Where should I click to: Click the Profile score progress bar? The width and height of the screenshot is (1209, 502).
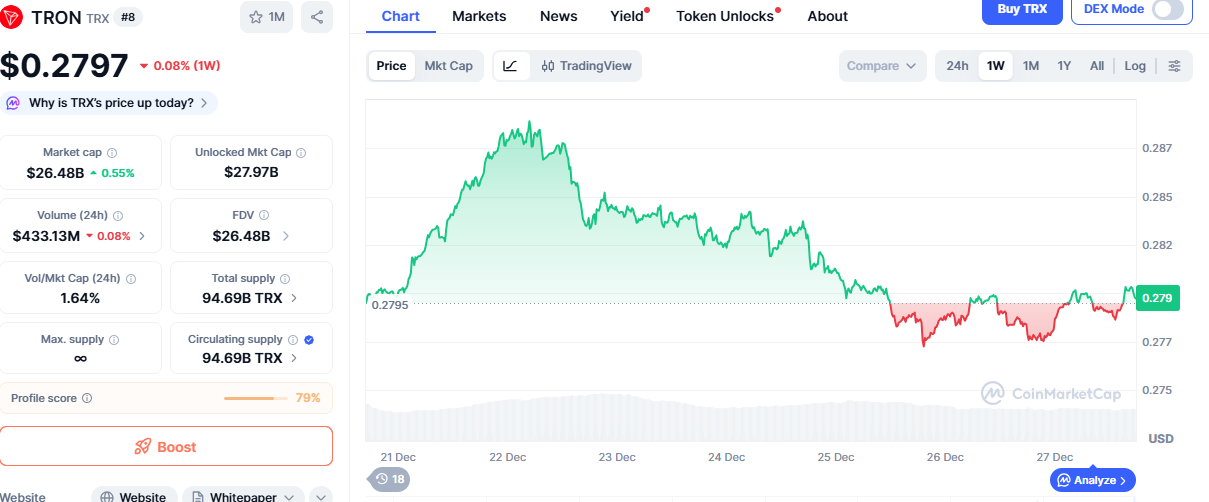point(255,398)
